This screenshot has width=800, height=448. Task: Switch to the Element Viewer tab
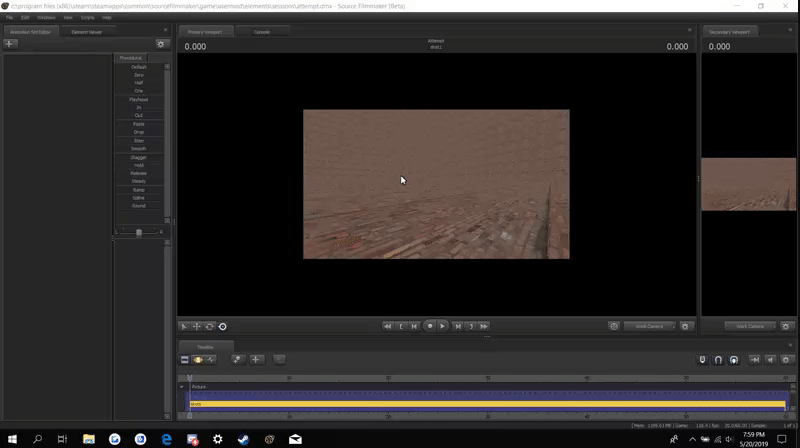87,32
